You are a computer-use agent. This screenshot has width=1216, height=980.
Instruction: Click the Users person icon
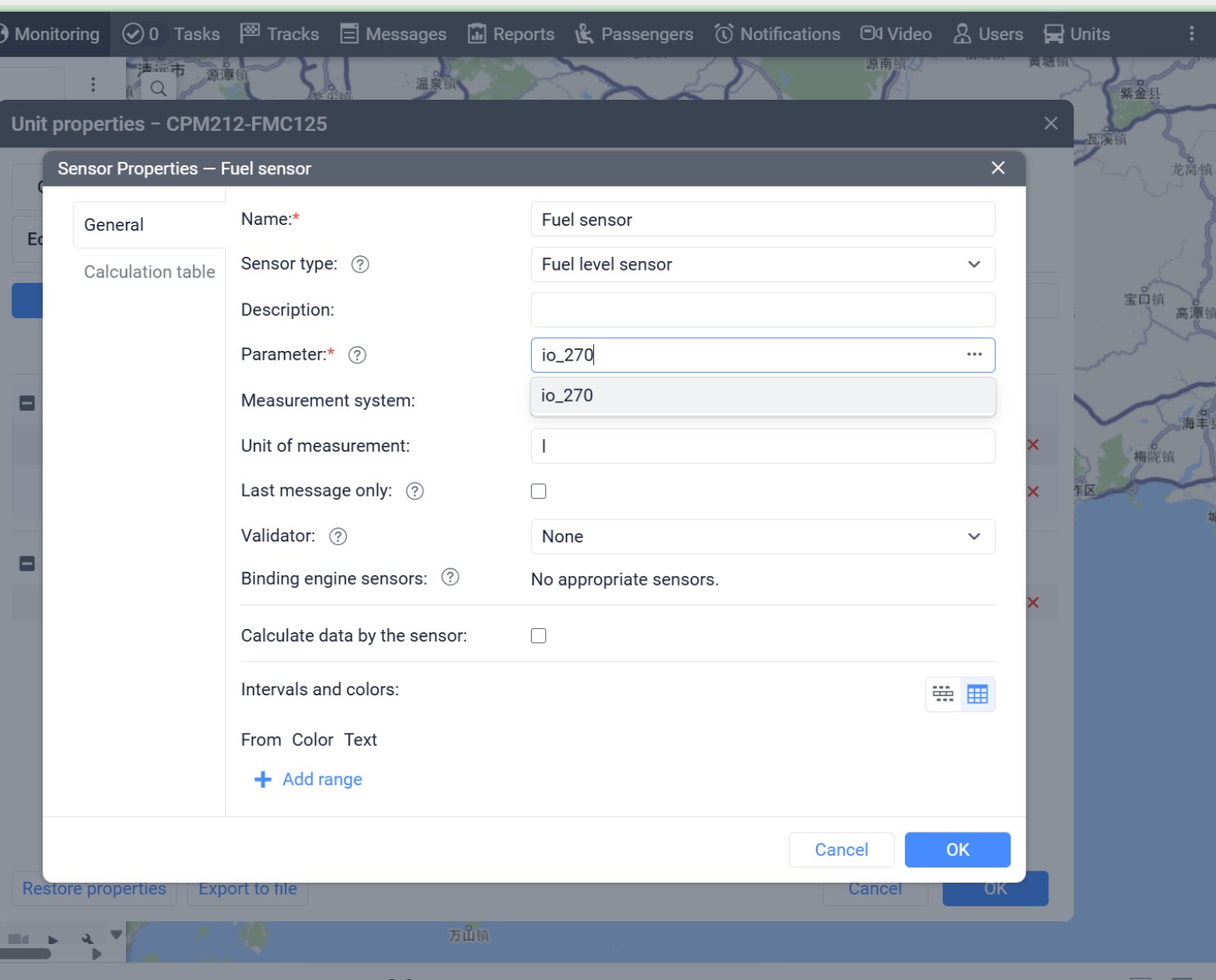[x=962, y=34]
